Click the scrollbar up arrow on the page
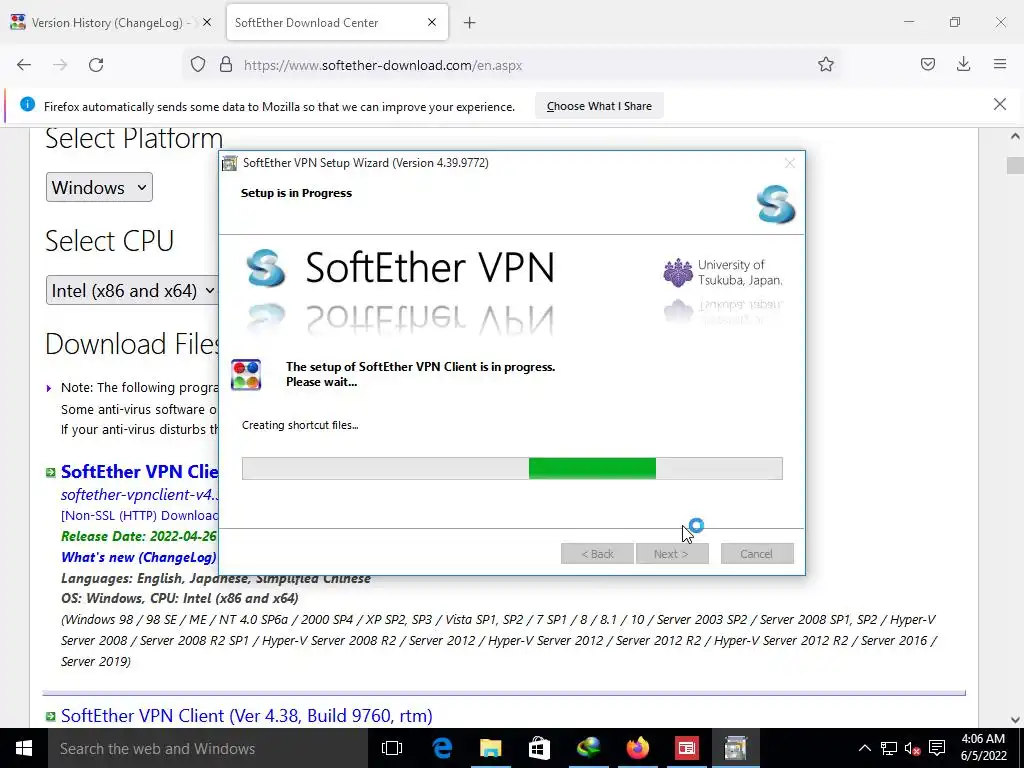 coord(1014,136)
